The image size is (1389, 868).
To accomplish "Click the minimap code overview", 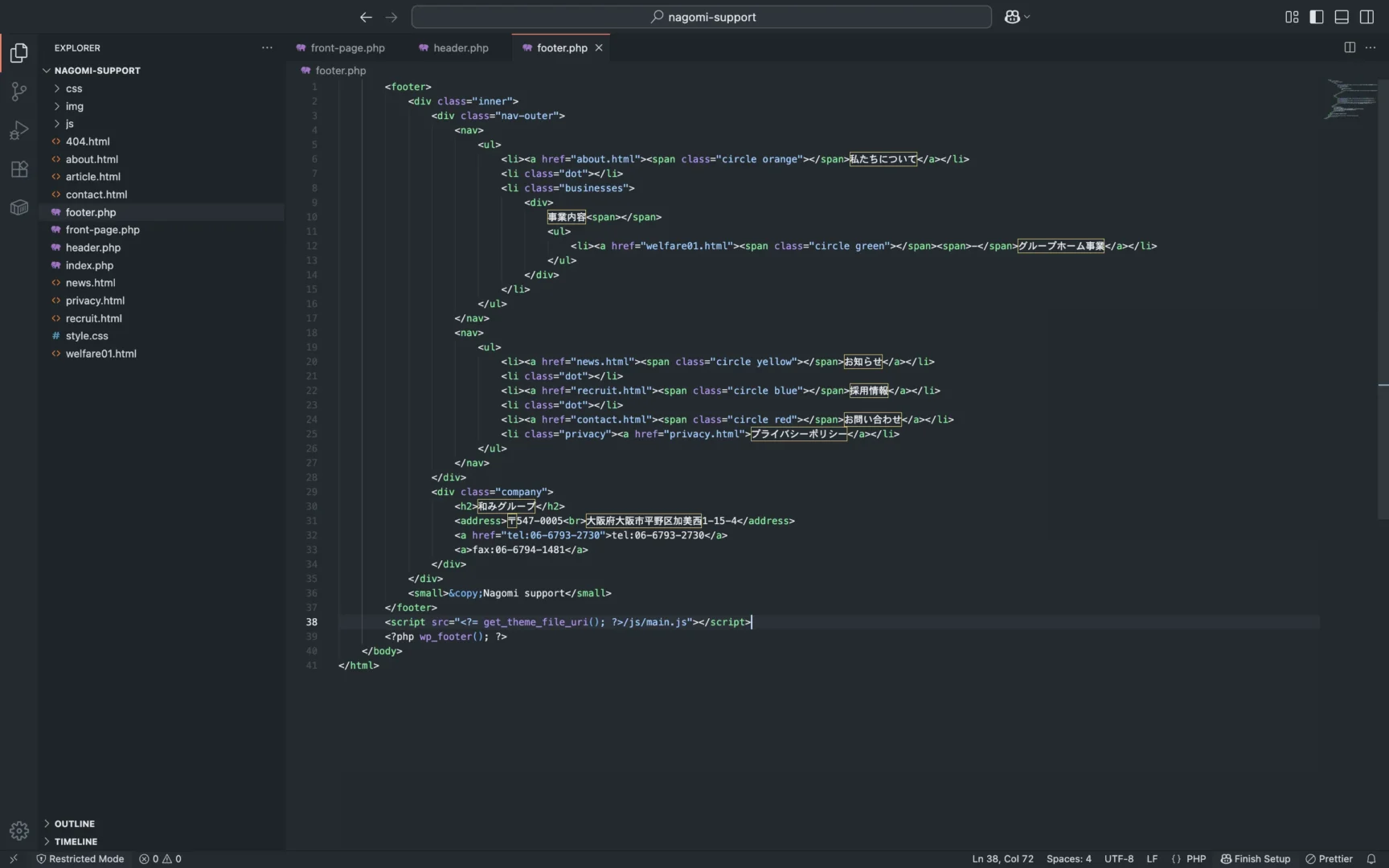I will pyautogui.click(x=1350, y=99).
